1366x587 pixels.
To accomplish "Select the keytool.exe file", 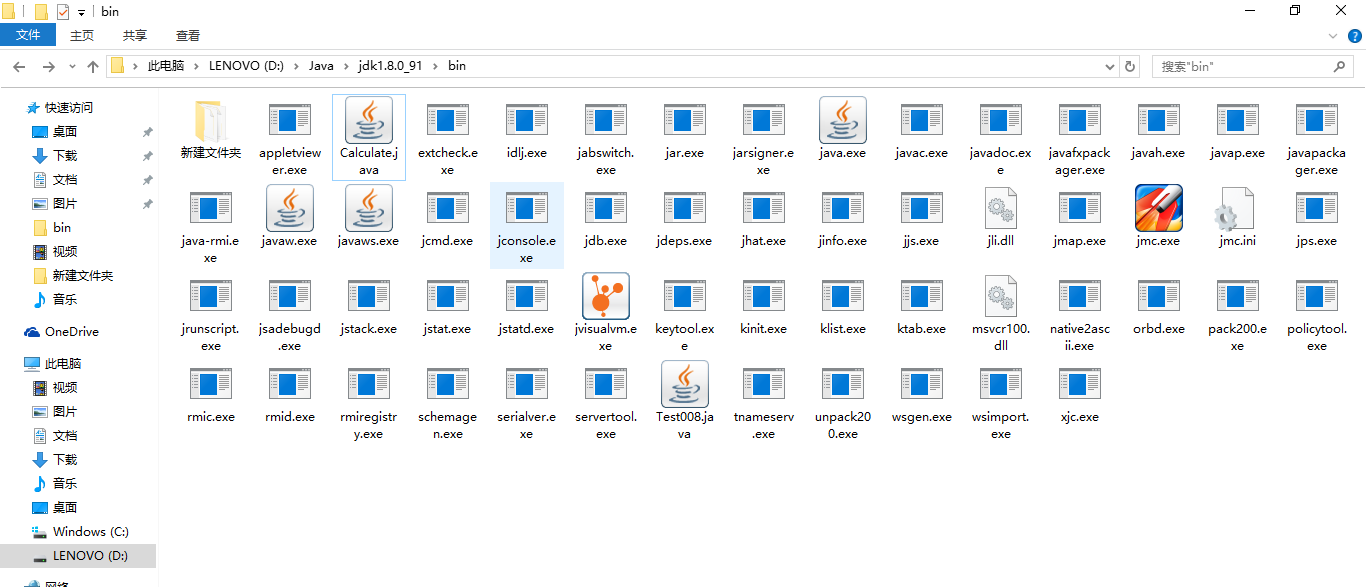I will tap(685, 313).
